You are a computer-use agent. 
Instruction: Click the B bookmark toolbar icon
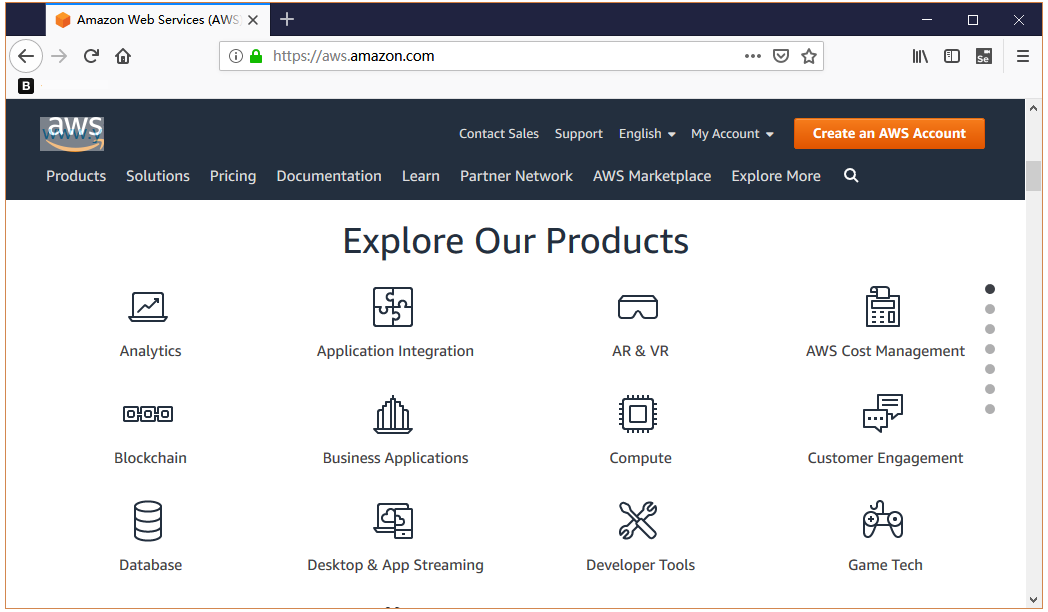coord(25,86)
